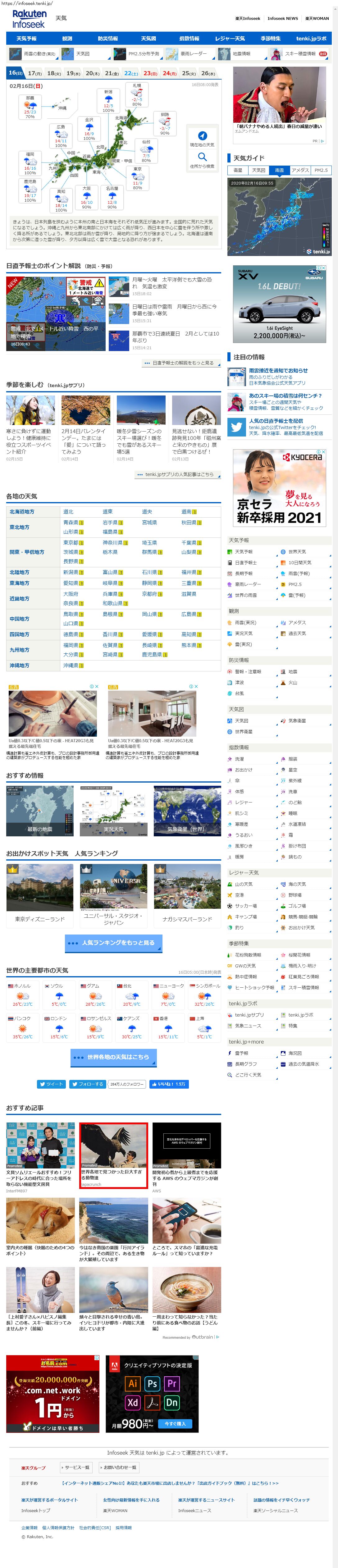Open the 火山 volcano icon link
Viewport: 338px width, 1568px height.
click(283, 682)
